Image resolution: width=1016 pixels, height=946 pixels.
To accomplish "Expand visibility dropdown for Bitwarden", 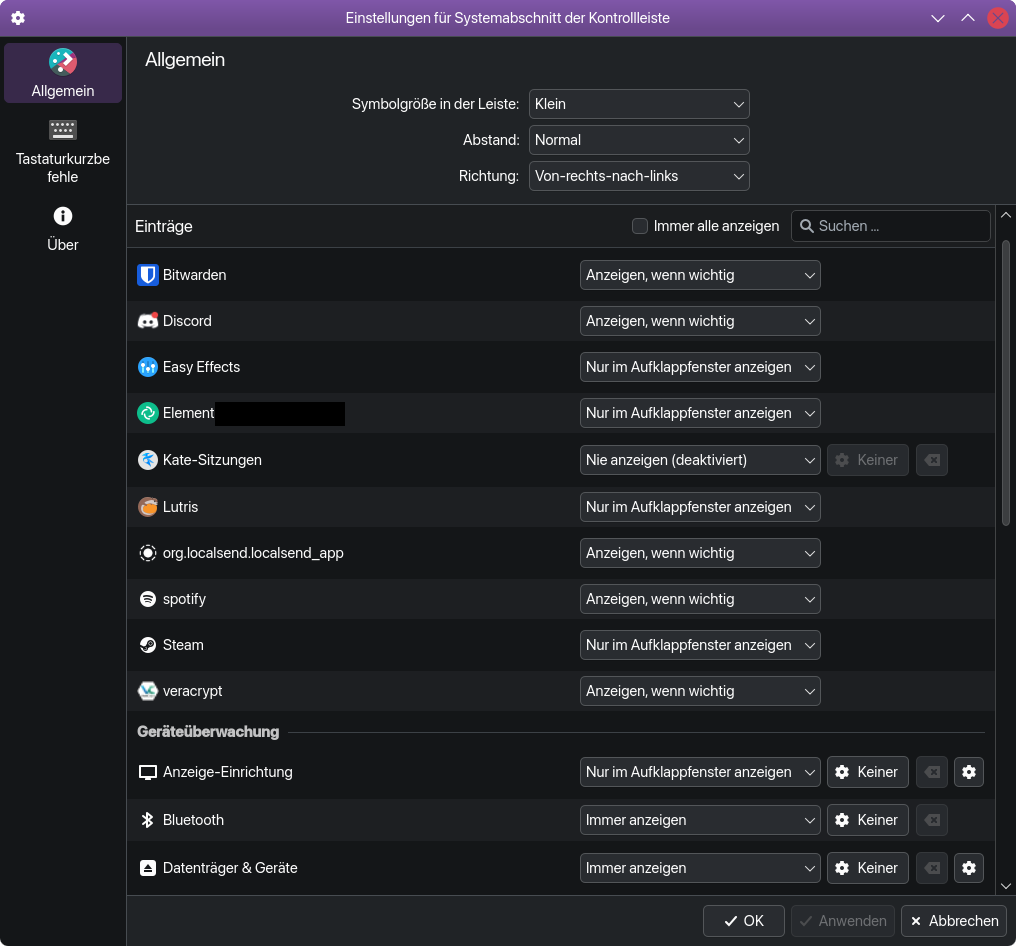I will coord(700,275).
